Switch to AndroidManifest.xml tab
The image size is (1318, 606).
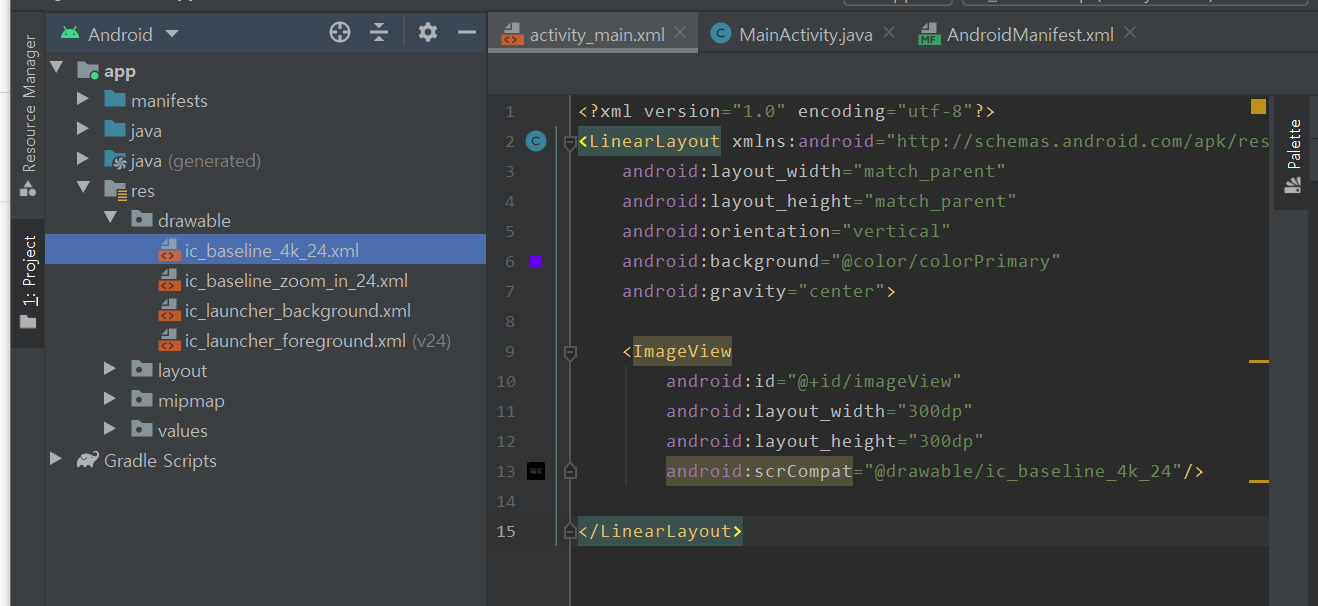[1030, 35]
